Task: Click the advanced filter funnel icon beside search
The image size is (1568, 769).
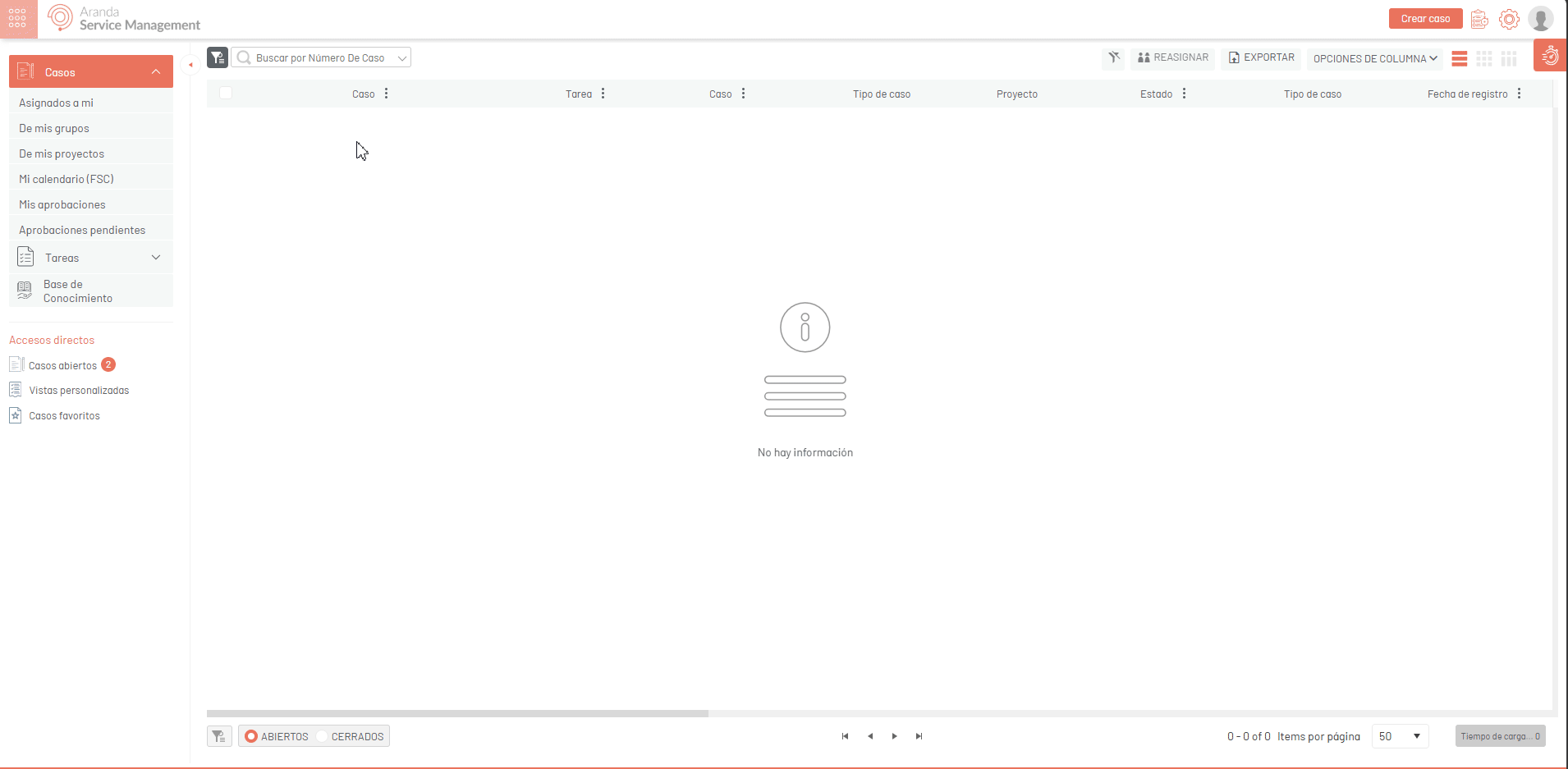Action: [x=218, y=57]
